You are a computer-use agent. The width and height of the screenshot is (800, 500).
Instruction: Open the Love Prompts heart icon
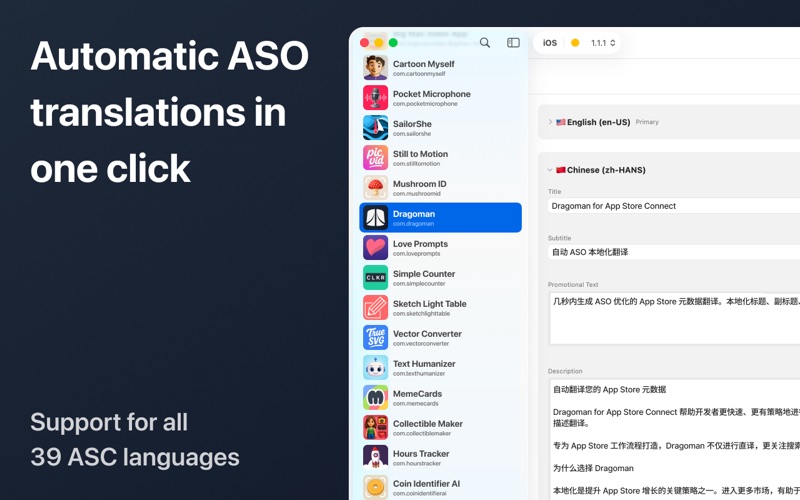[x=376, y=247]
